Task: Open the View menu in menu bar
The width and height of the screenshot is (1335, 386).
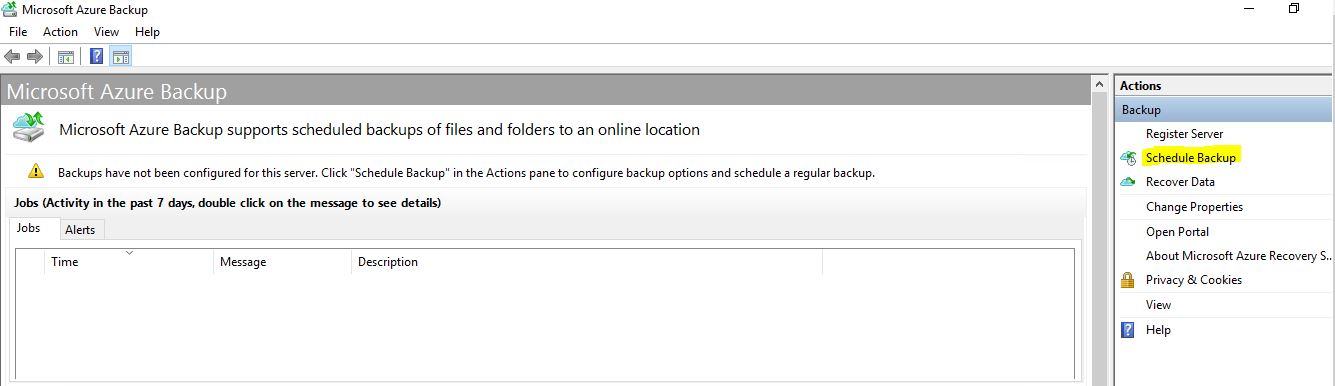Action: point(106,32)
